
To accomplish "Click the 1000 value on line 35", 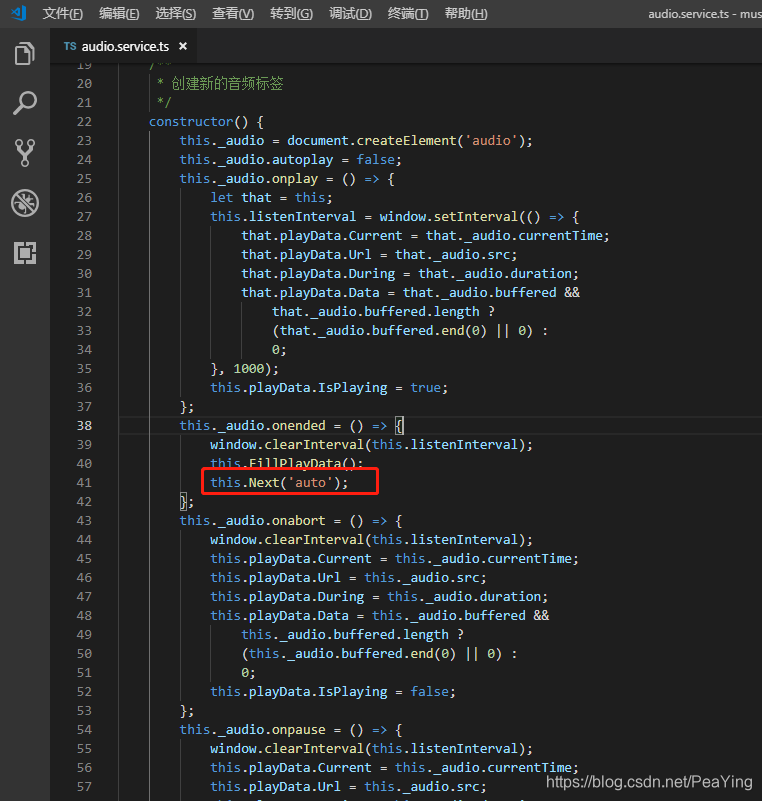I will coord(249,369).
